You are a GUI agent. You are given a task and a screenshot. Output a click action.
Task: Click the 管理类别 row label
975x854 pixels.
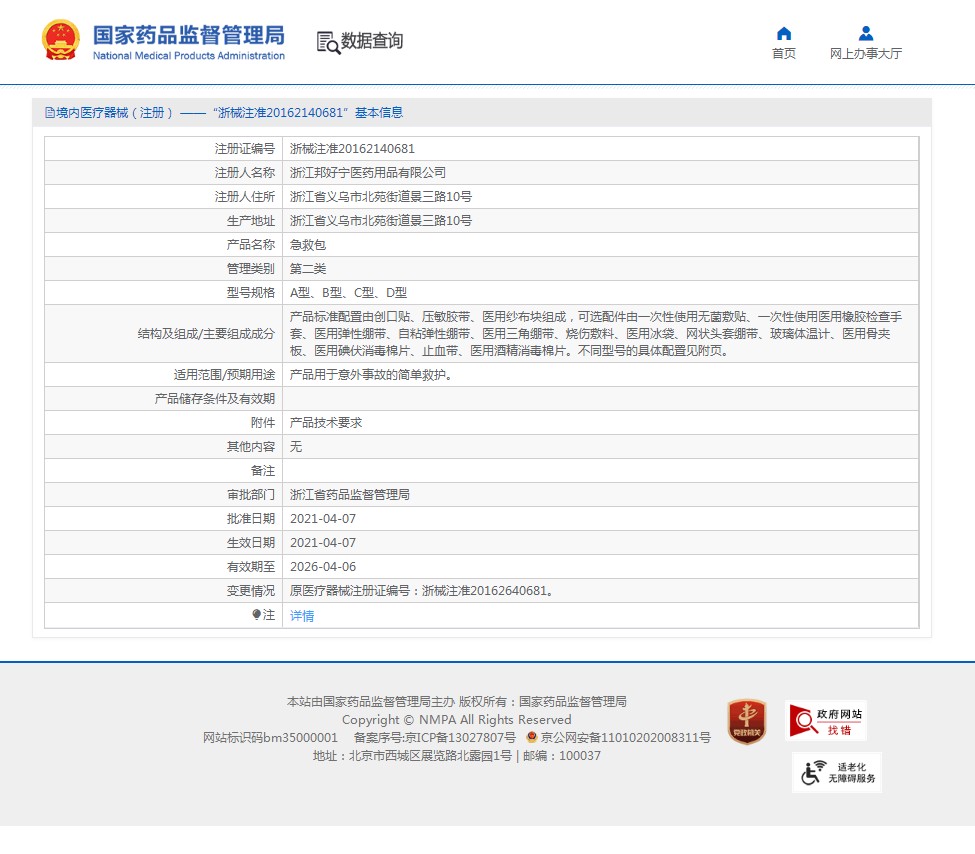point(251,269)
